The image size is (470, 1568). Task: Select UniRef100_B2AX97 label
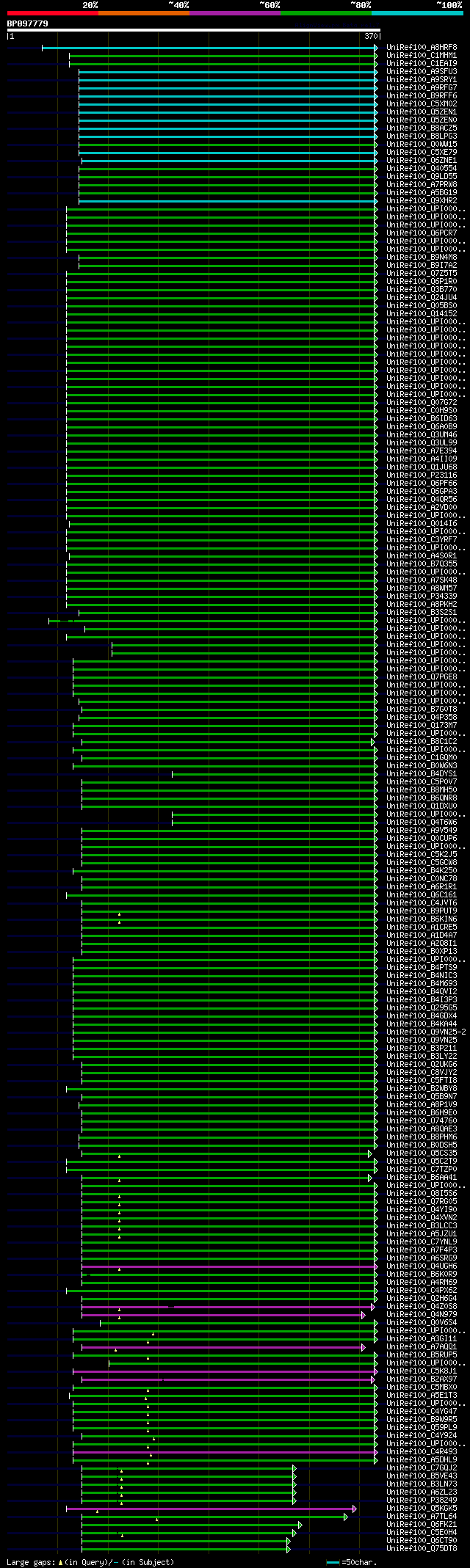[x=422, y=1379]
